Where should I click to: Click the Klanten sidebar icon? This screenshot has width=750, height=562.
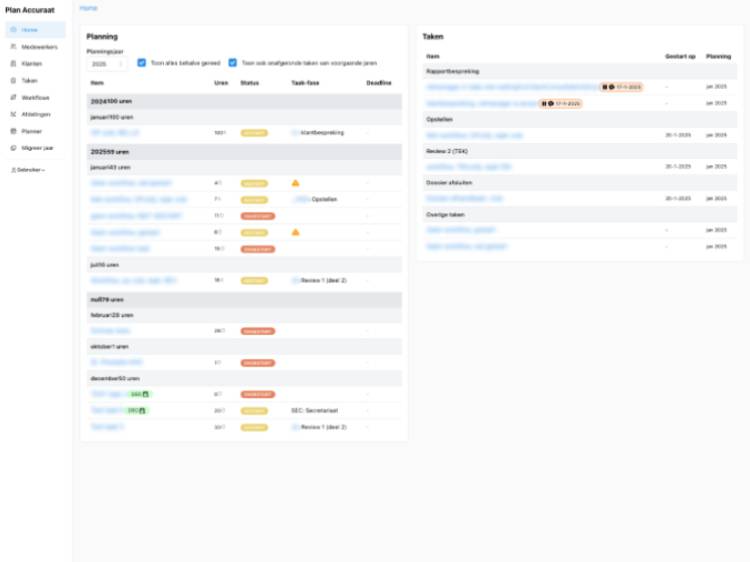13,63
